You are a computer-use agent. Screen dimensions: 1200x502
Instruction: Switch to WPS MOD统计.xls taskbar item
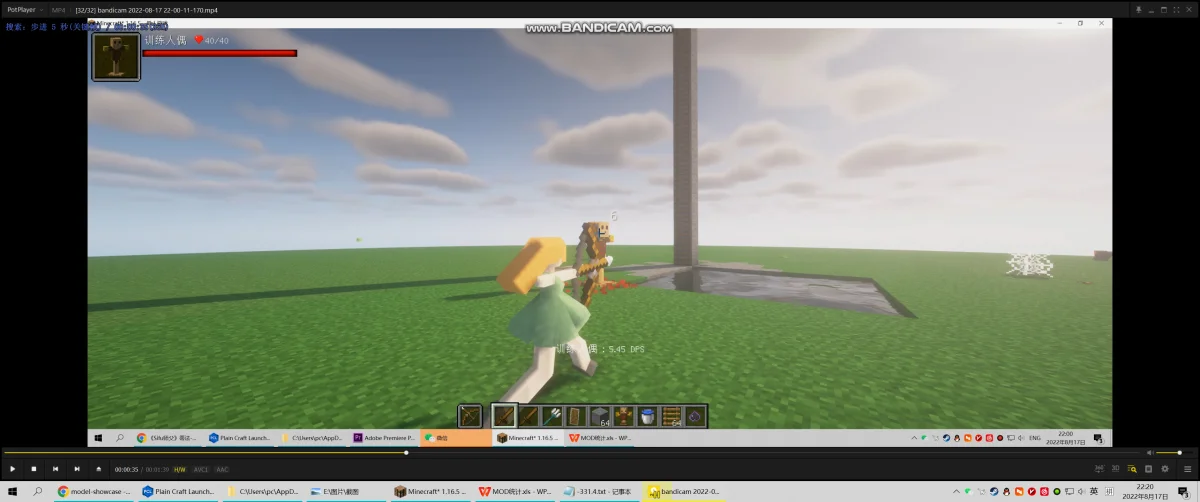(516, 491)
